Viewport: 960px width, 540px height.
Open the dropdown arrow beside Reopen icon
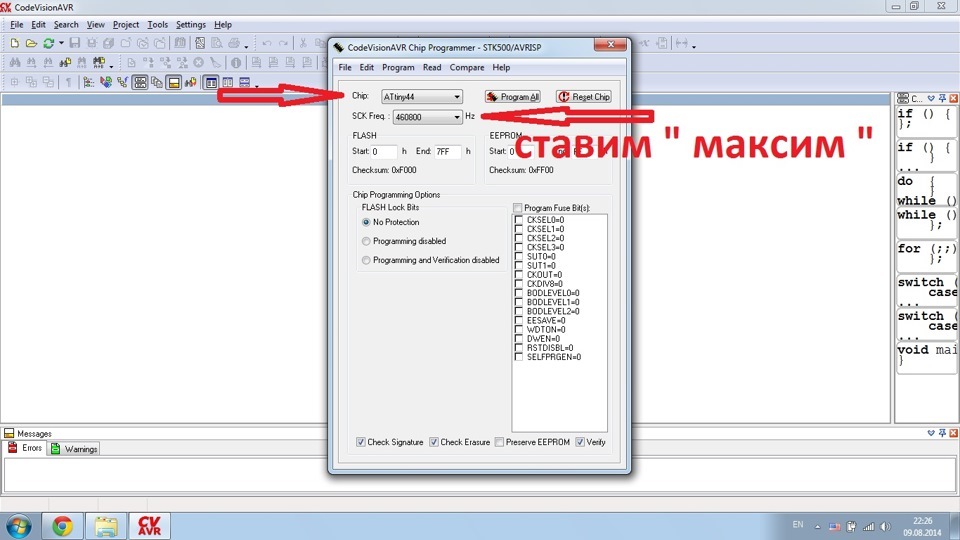point(61,43)
